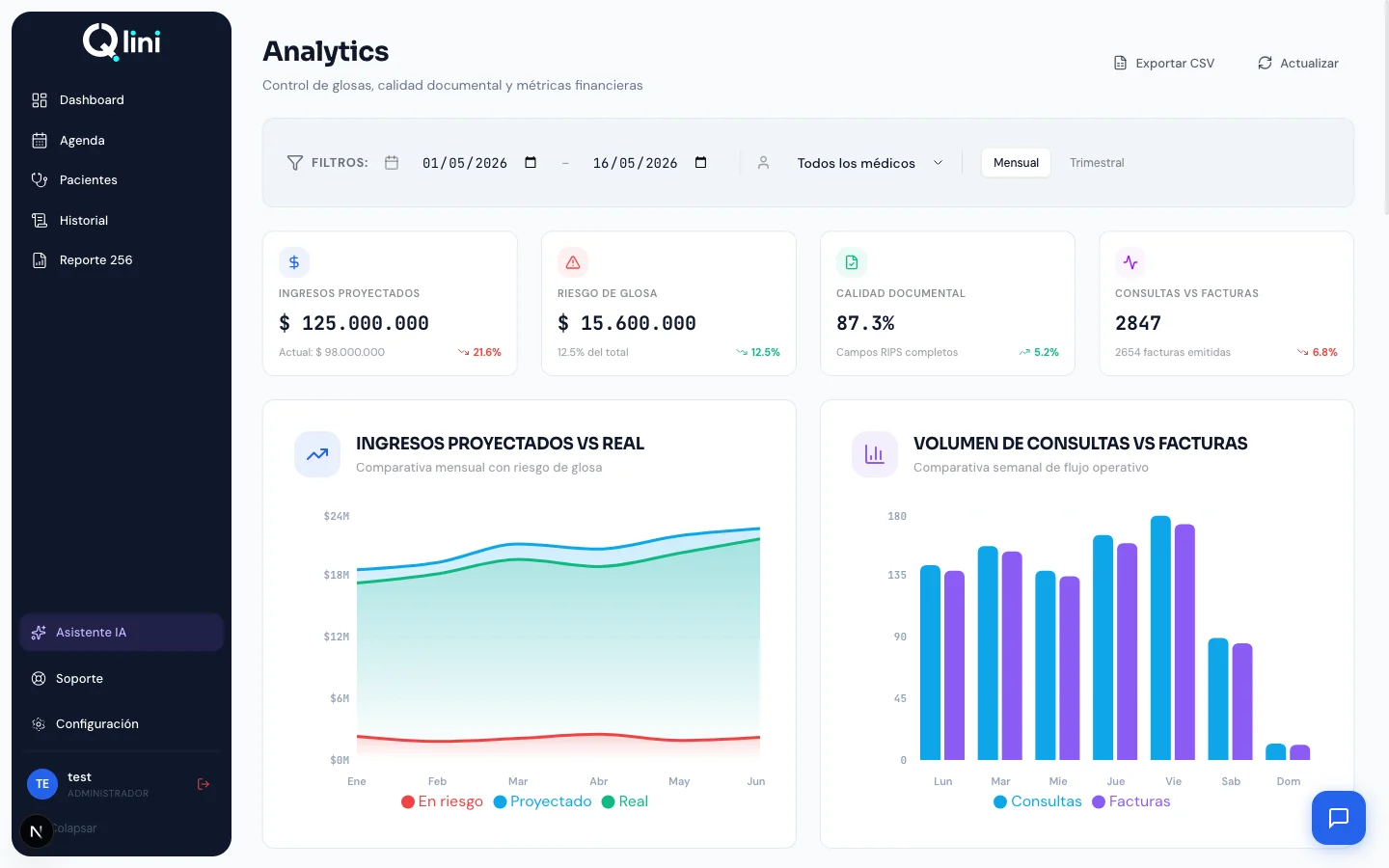This screenshot has height=868, width=1389.
Task: Click the end date field 16/05/2026
Action: [650, 163]
